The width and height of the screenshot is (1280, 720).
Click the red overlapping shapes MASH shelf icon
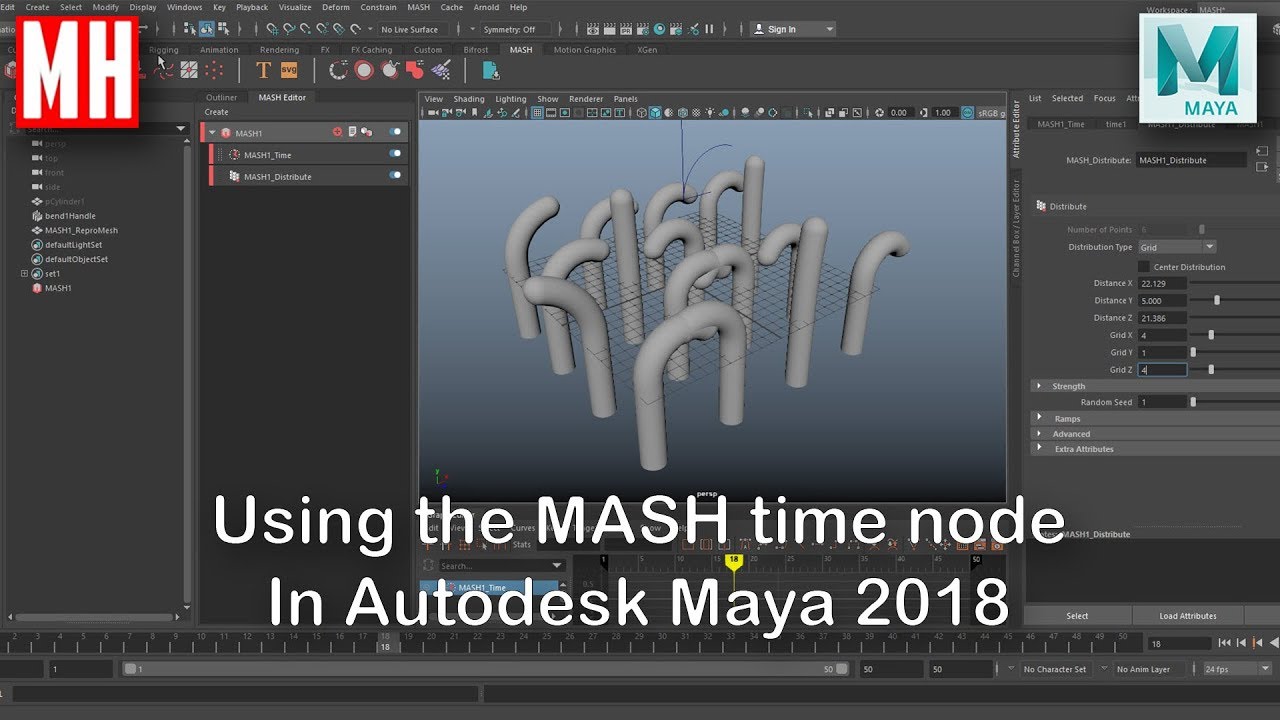pyautogui.click(x=415, y=70)
